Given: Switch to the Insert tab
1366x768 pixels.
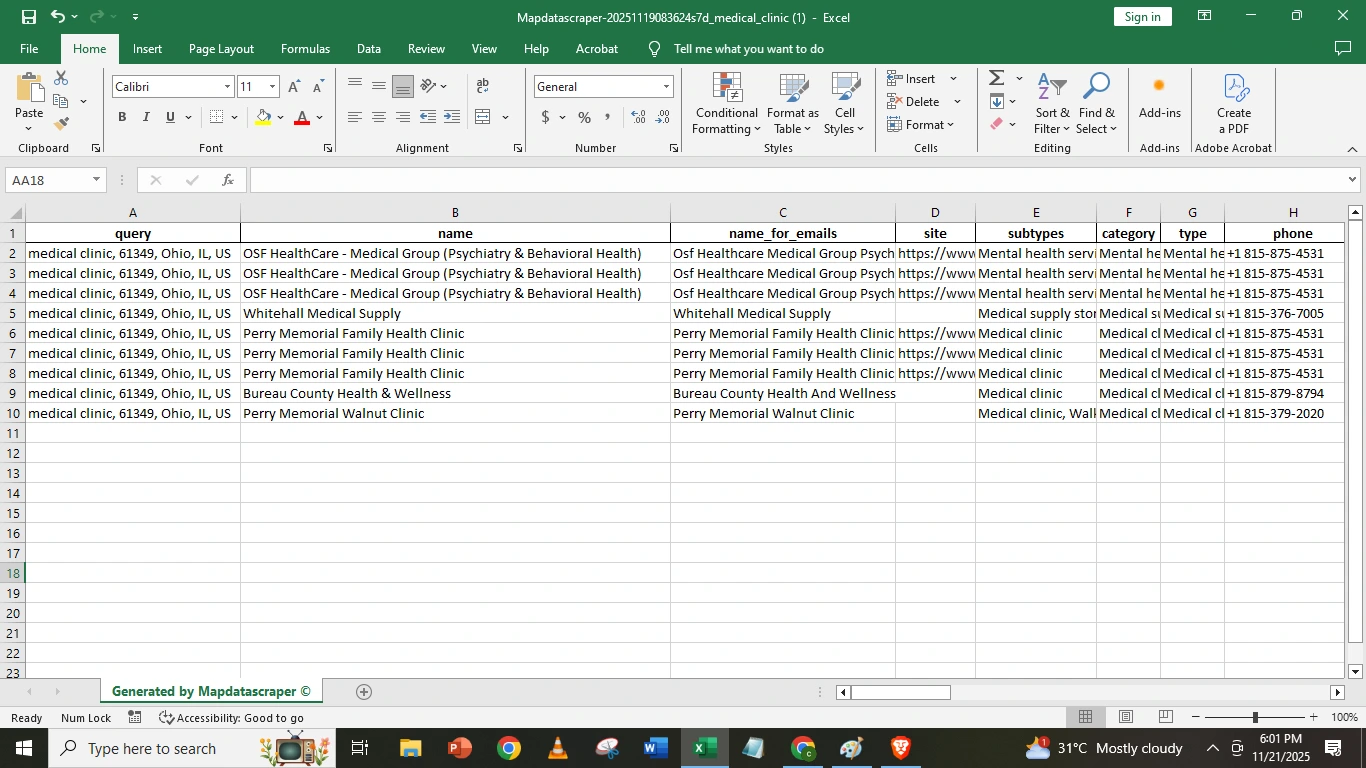Looking at the screenshot, I should tap(147, 49).
